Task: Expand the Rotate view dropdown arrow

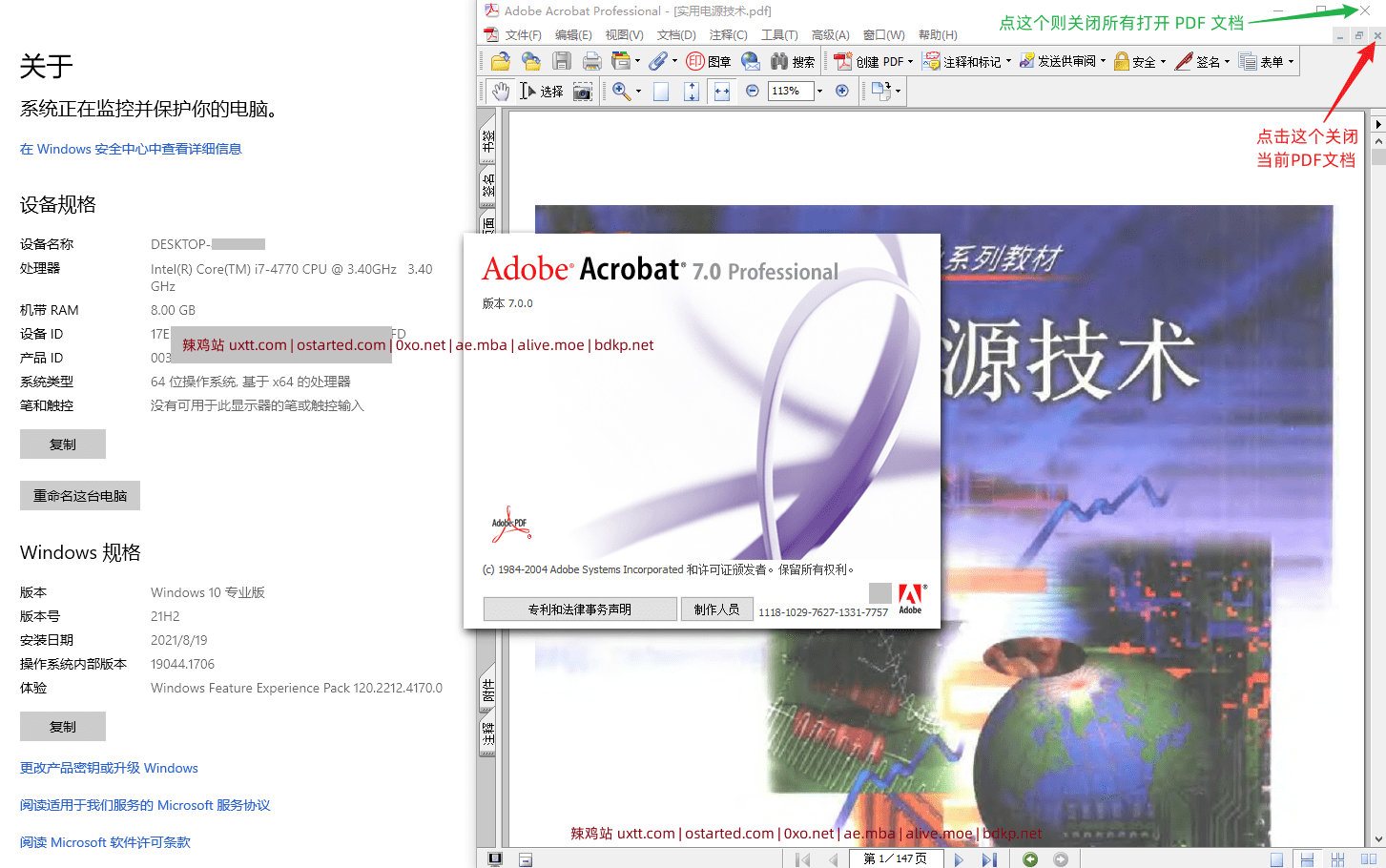Action: pos(898,91)
